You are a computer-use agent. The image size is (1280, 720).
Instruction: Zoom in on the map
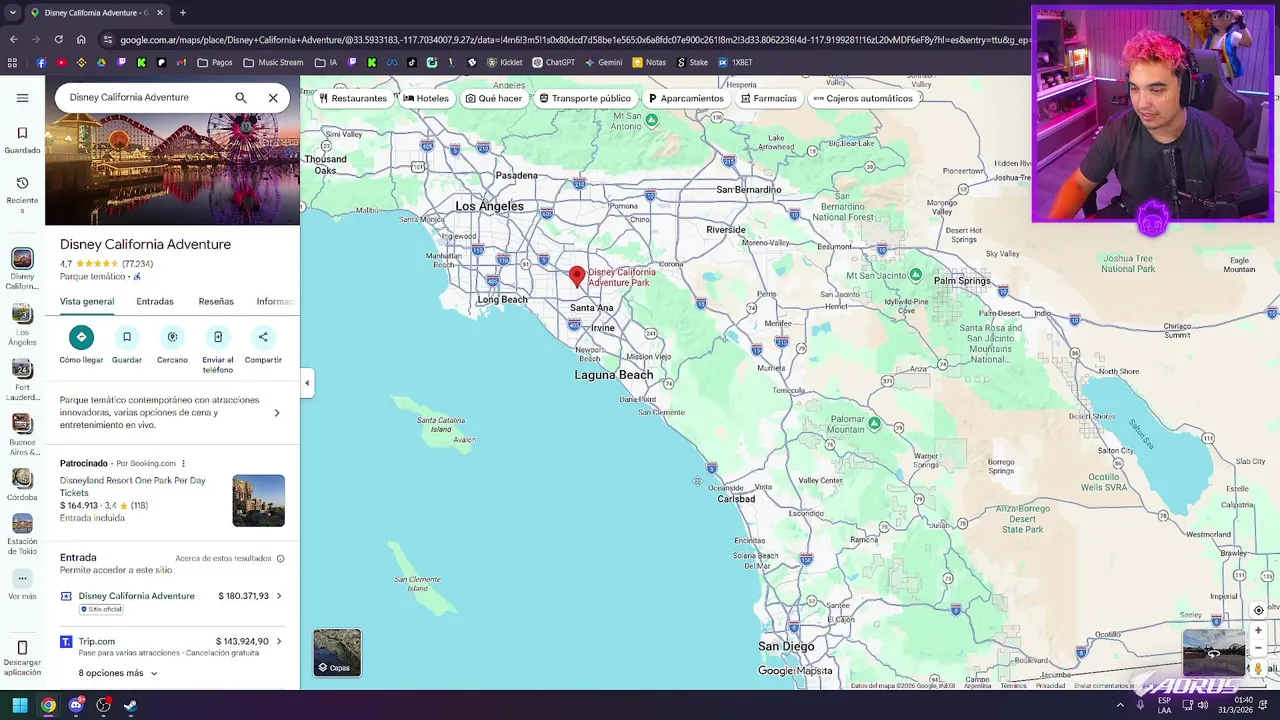coord(1258,631)
